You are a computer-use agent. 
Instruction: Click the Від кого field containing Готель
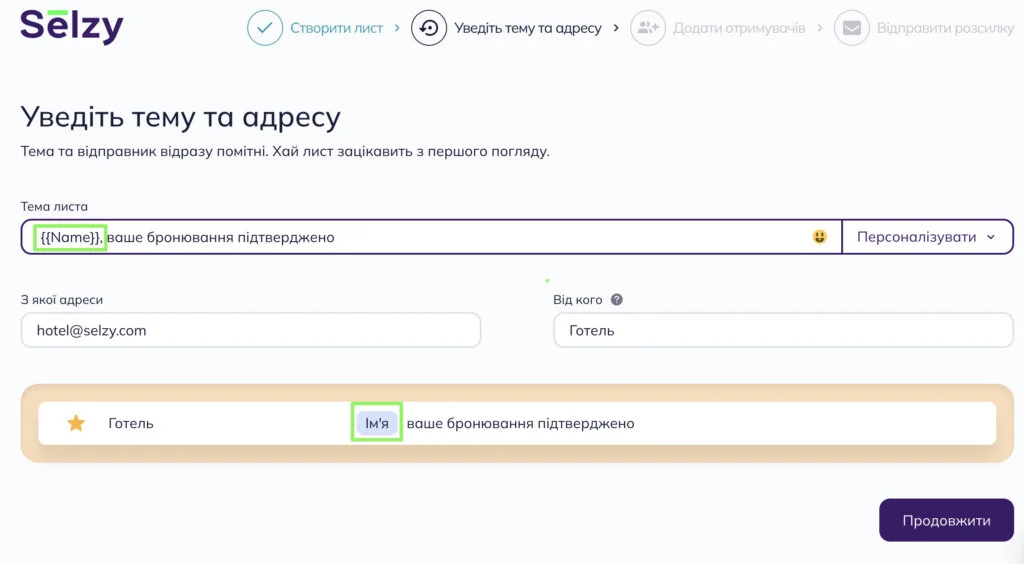click(783, 330)
